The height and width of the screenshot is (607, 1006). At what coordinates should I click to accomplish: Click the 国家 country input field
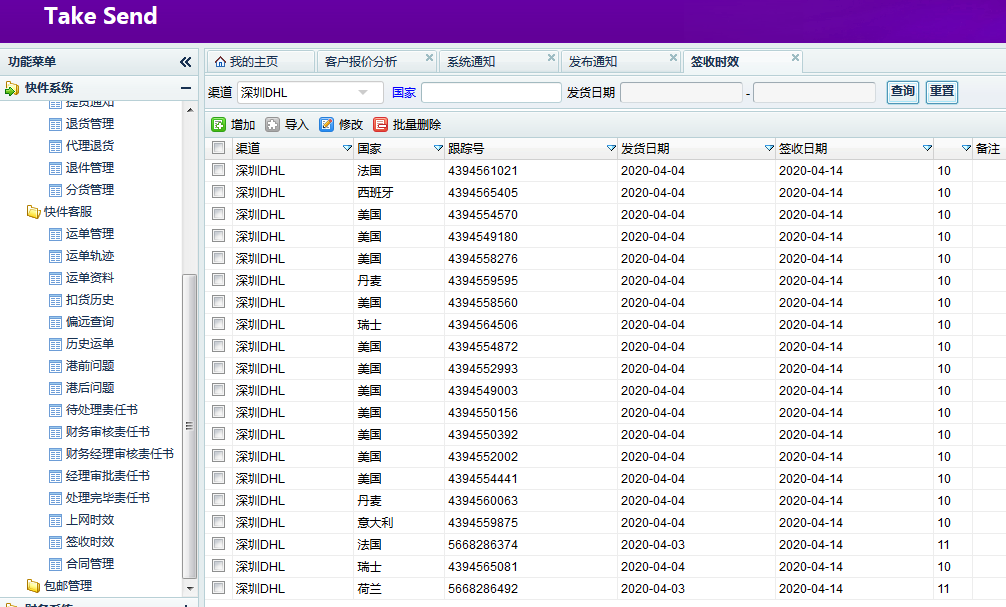[491, 93]
